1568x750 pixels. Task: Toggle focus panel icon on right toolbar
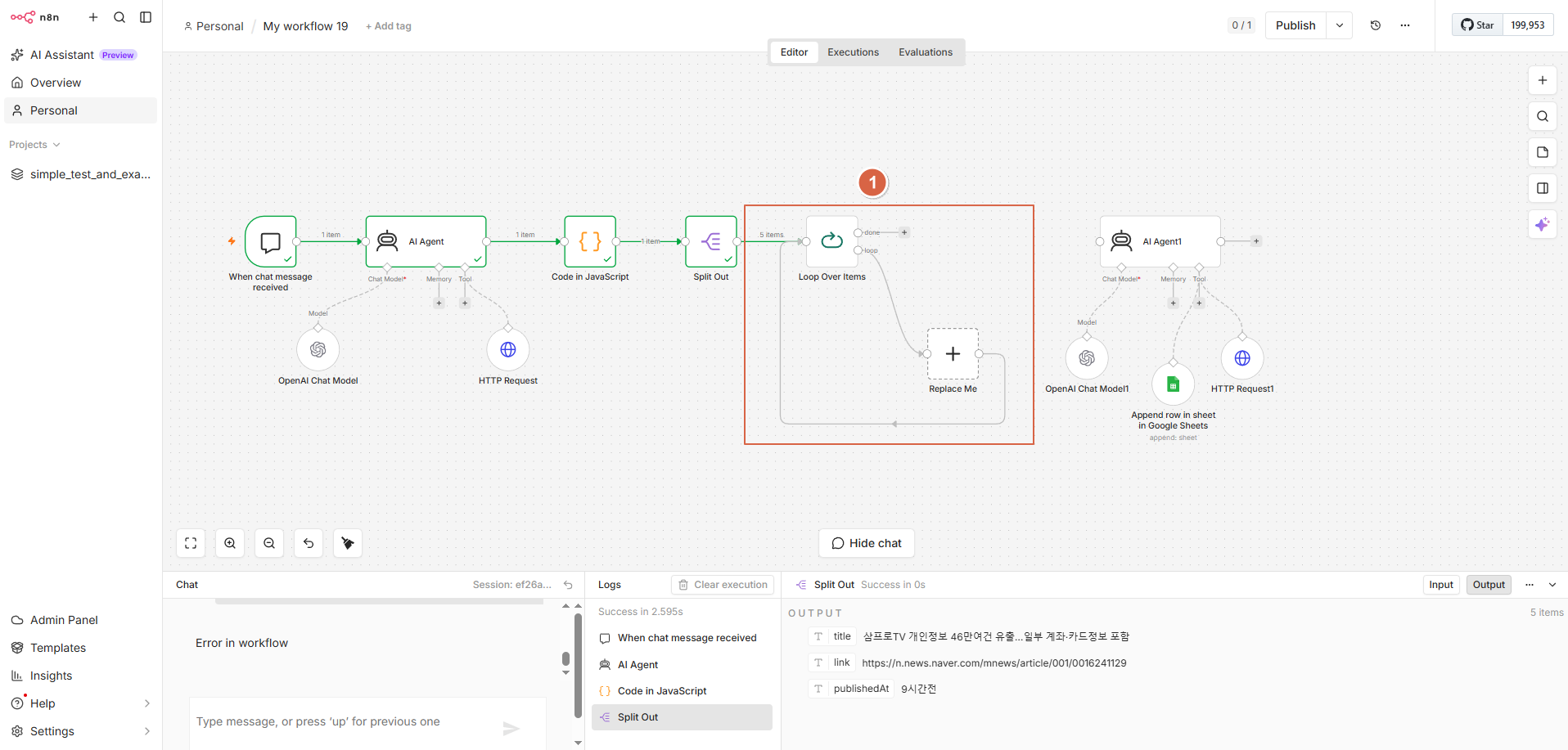(x=1543, y=188)
